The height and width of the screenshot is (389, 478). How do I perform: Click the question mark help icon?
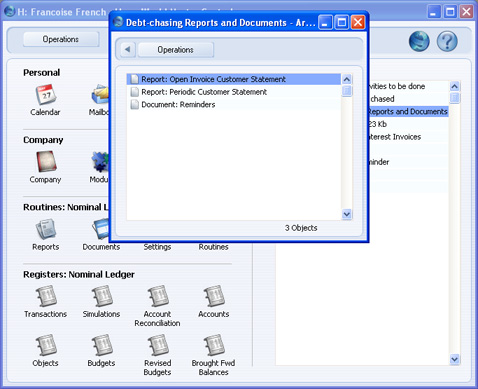click(447, 41)
